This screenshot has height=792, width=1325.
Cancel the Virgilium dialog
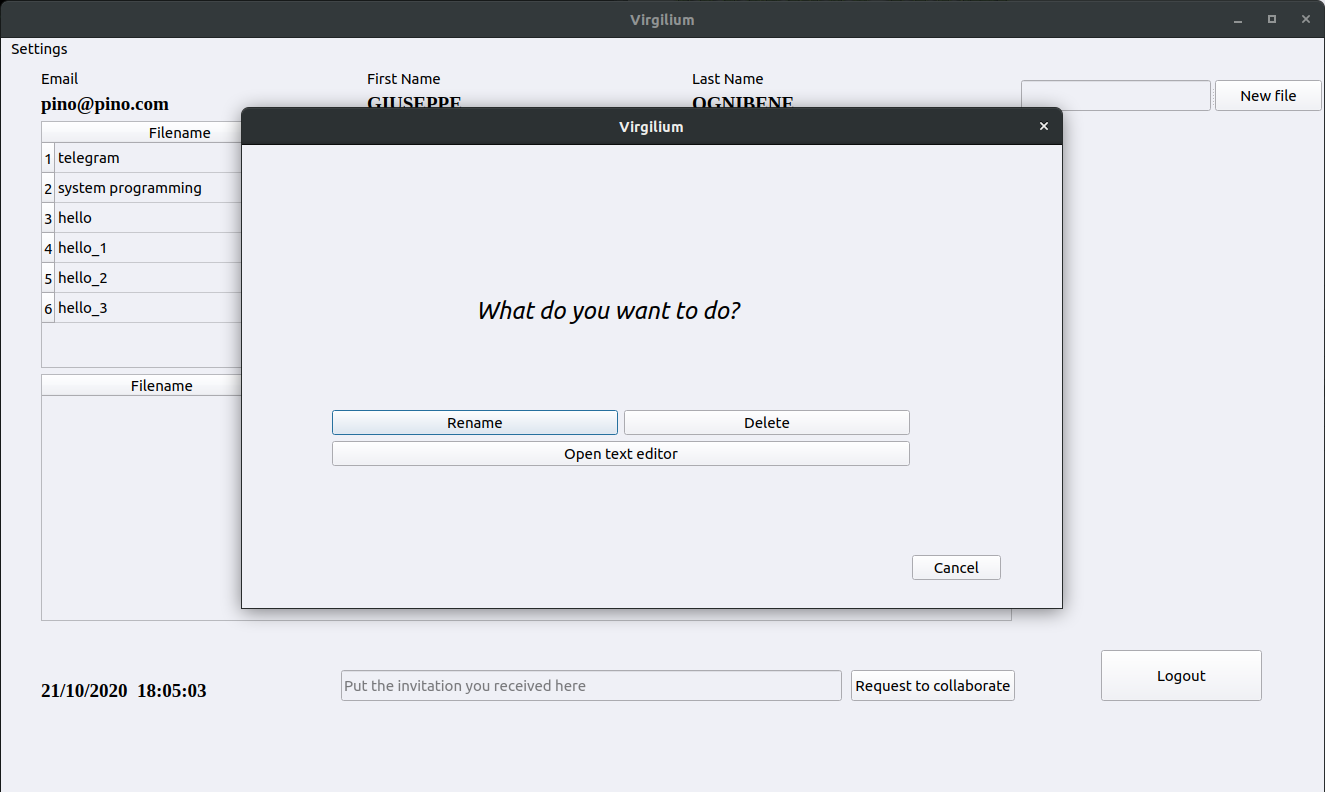[956, 568]
